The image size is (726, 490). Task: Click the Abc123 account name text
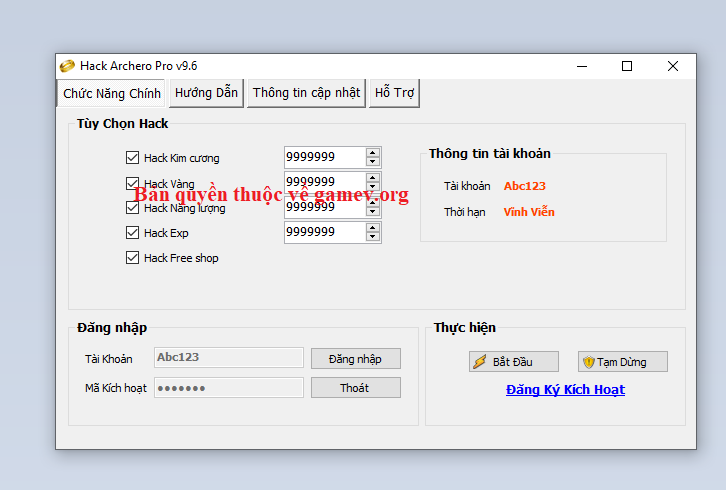point(525,186)
